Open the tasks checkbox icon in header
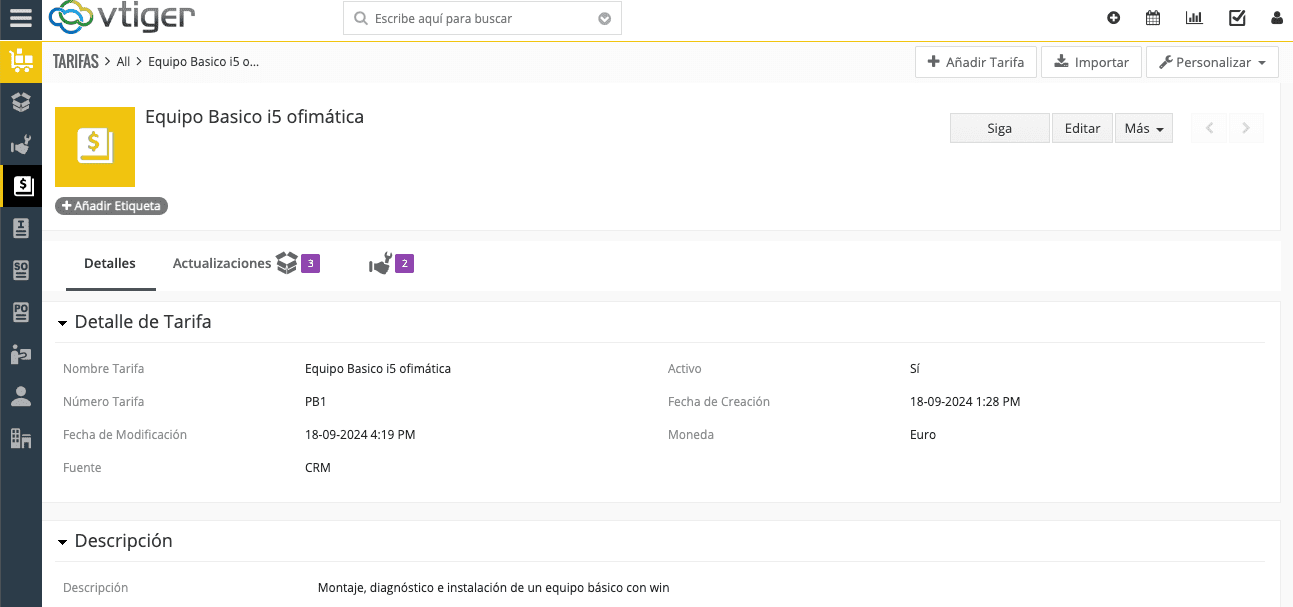This screenshot has width=1293, height=607. coord(1237,18)
